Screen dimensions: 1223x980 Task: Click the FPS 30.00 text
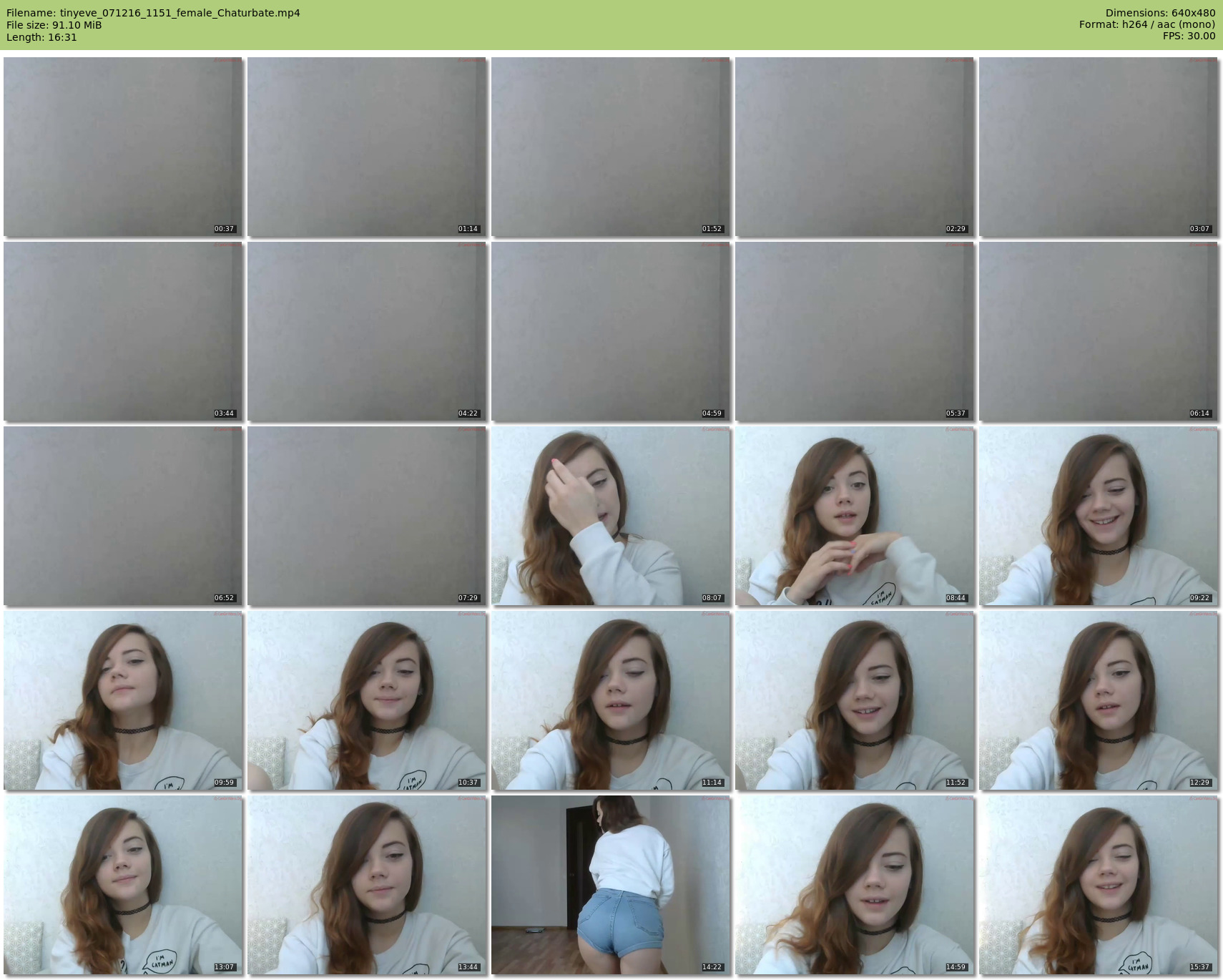coord(1189,36)
